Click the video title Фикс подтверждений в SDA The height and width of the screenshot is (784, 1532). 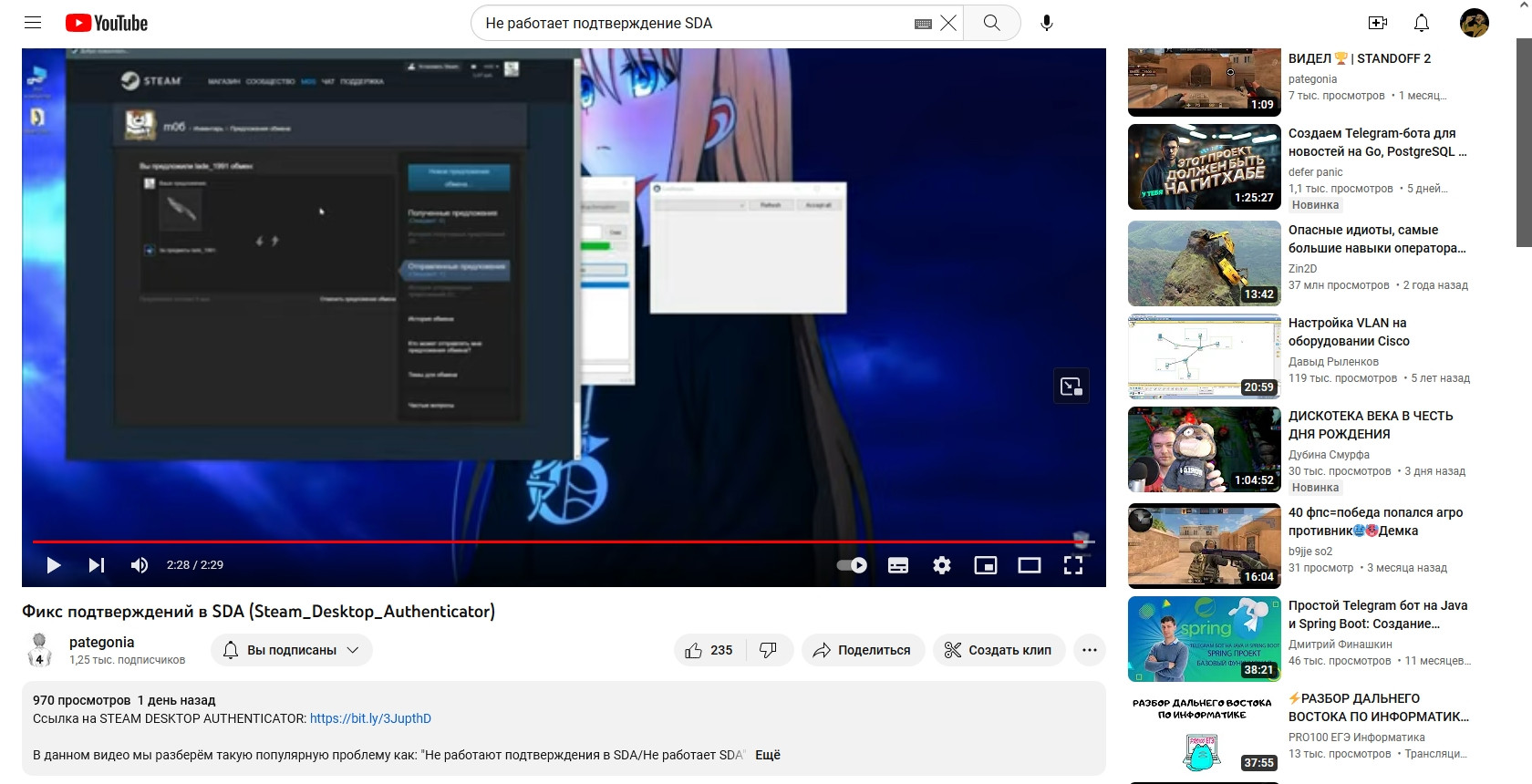pos(258,612)
